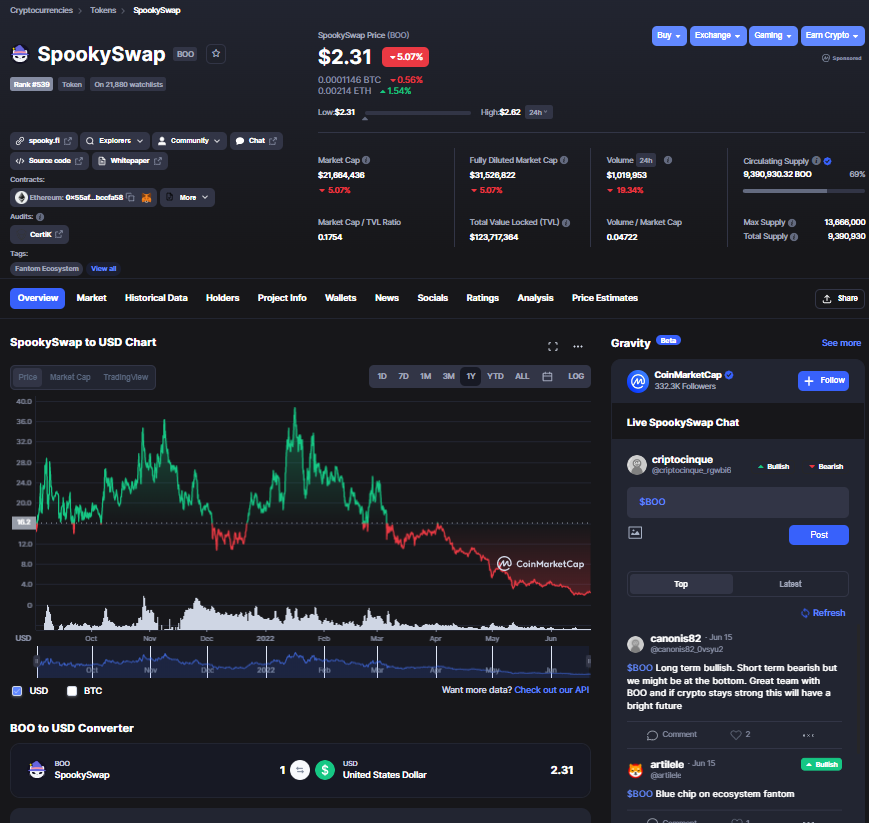Screen dimensions: 869x823
Task: Expand the Explorers dropdown
Action: (115, 141)
